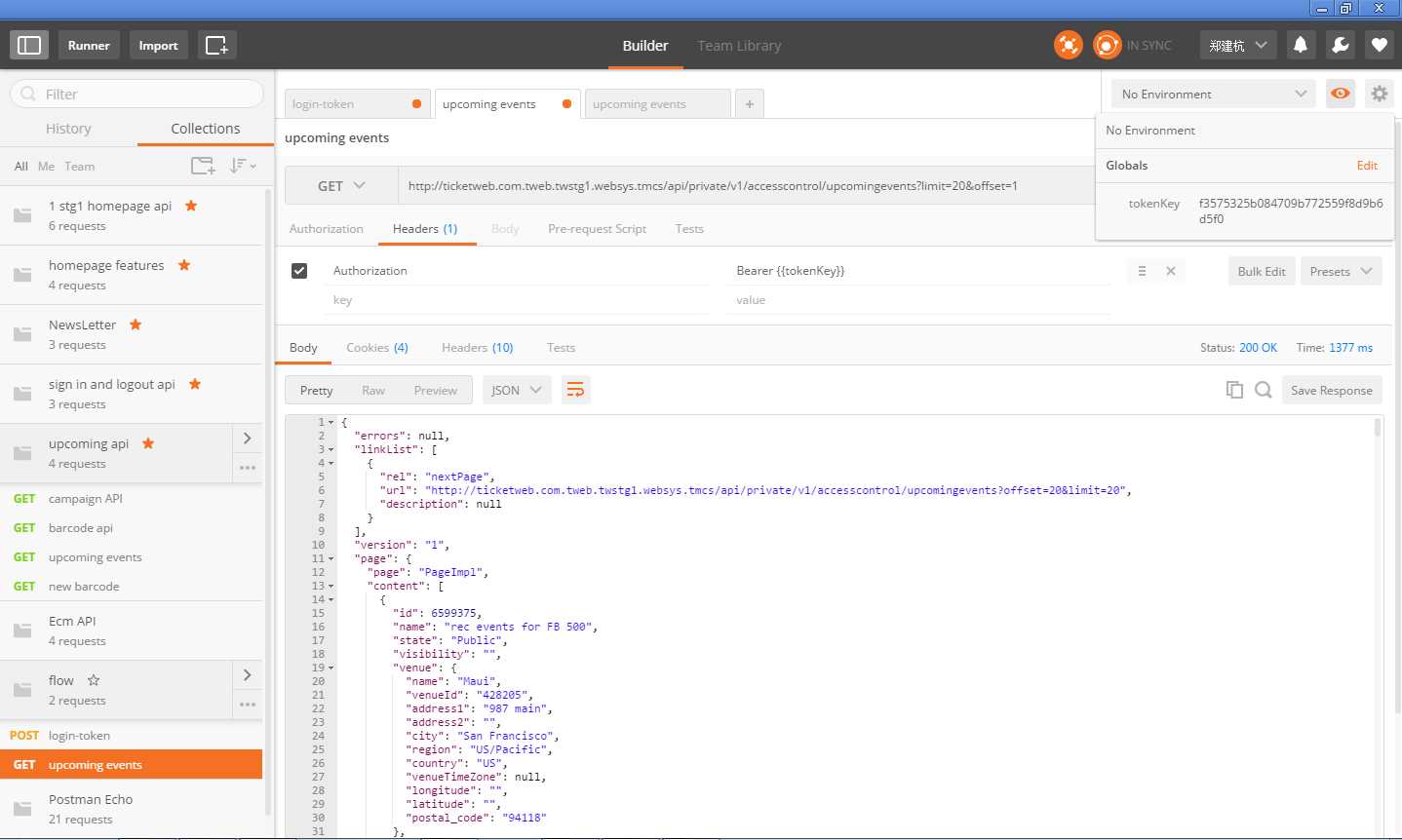This screenshot has height=840, width=1402.
Task: Show response Headers (10) tab
Action: [x=478, y=347]
